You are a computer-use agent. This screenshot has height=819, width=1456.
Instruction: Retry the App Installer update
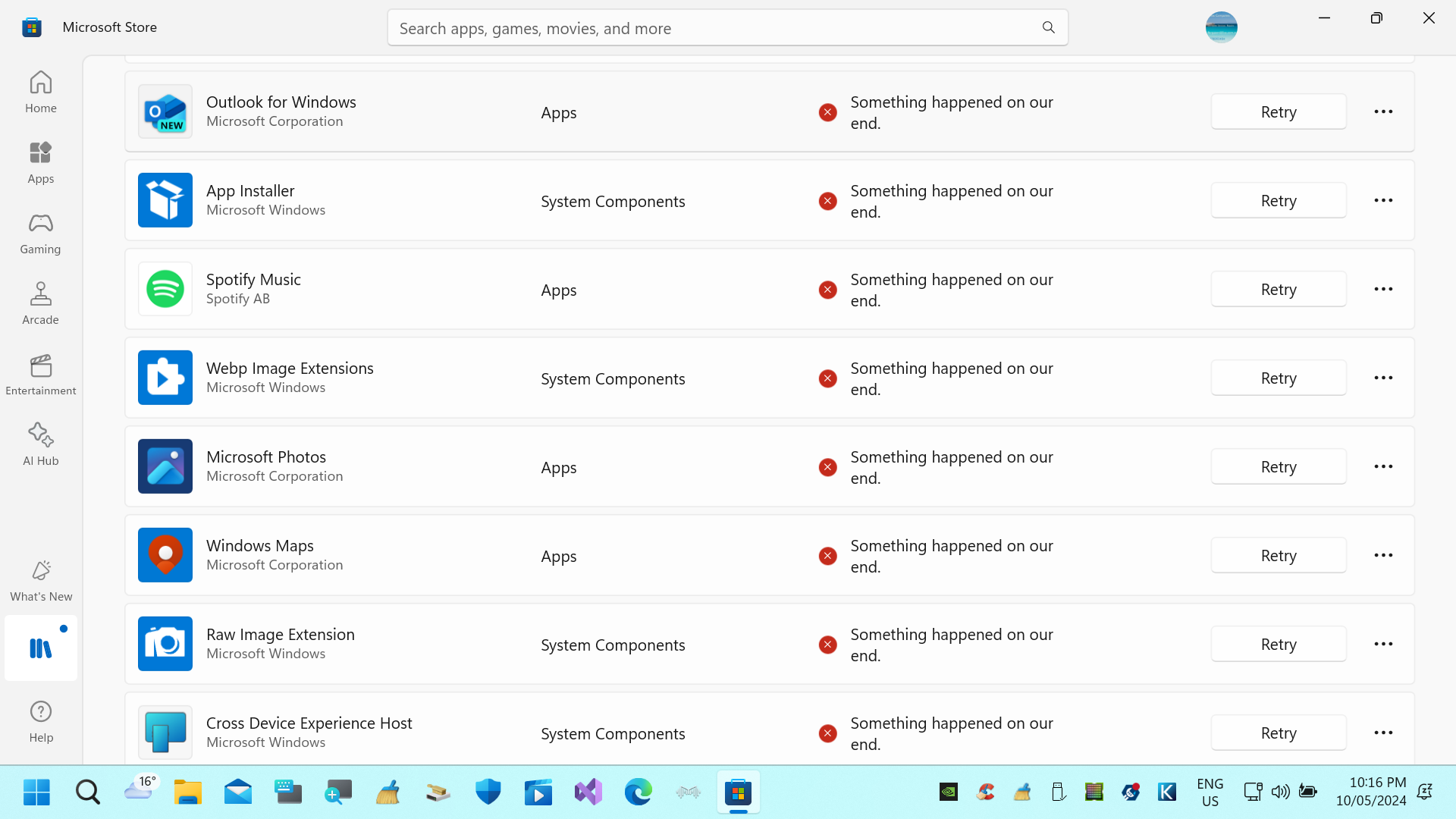click(x=1279, y=200)
